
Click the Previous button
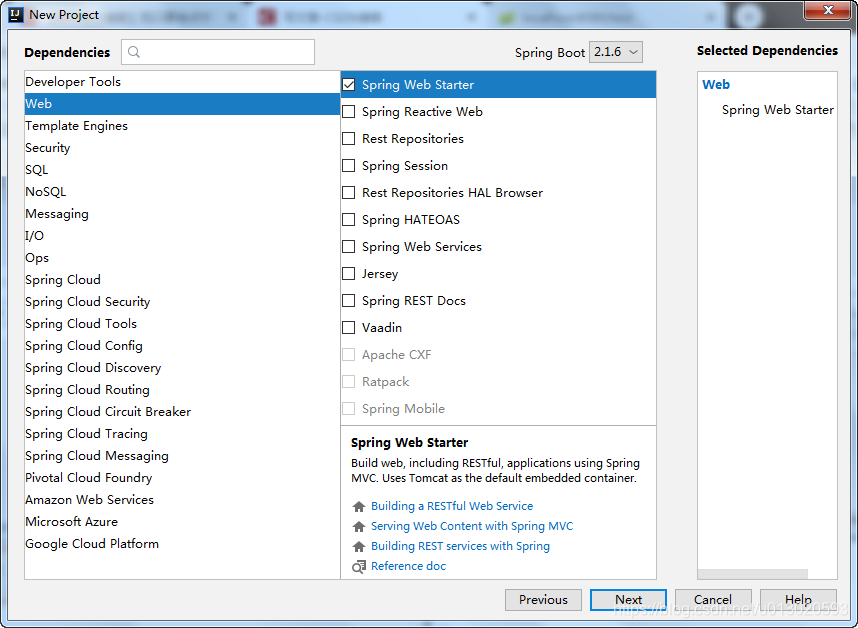pyautogui.click(x=543, y=600)
